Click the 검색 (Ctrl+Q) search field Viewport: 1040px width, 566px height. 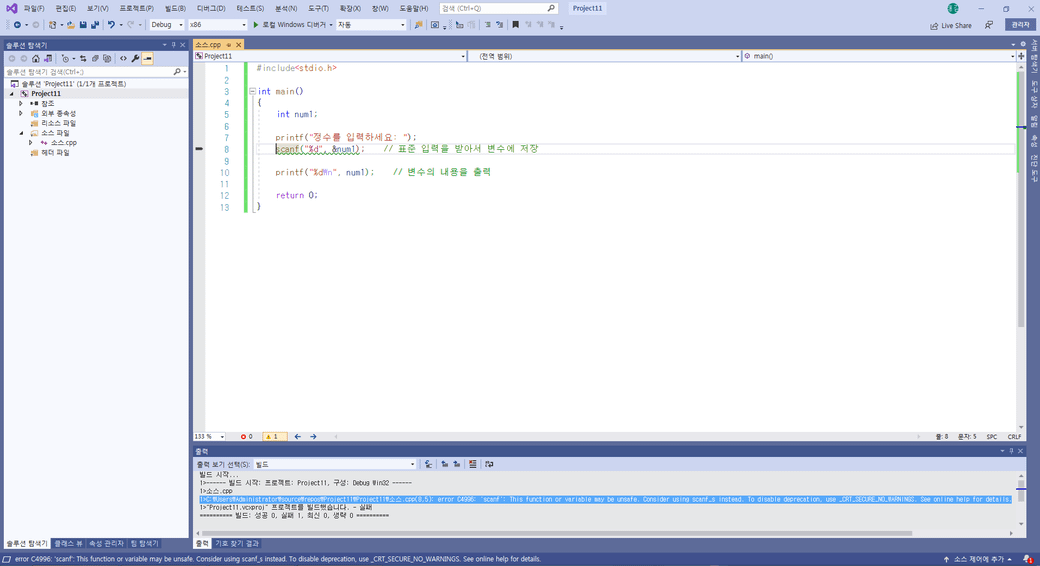pos(497,8)
